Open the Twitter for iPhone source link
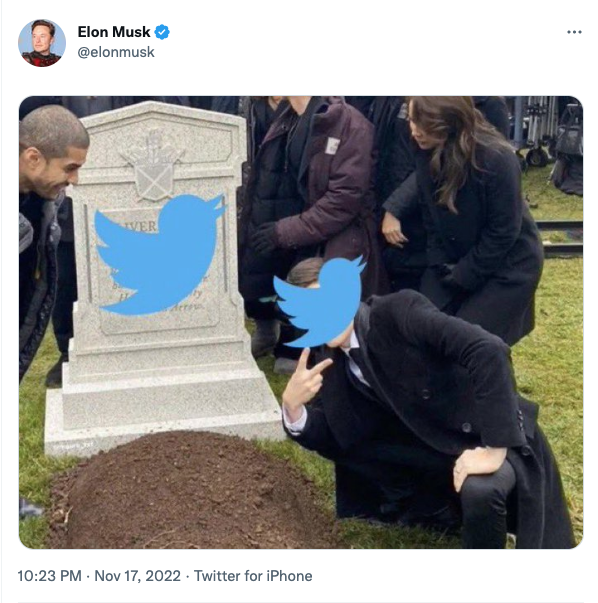This screenshot has width=598, height=603. point(253,576)
